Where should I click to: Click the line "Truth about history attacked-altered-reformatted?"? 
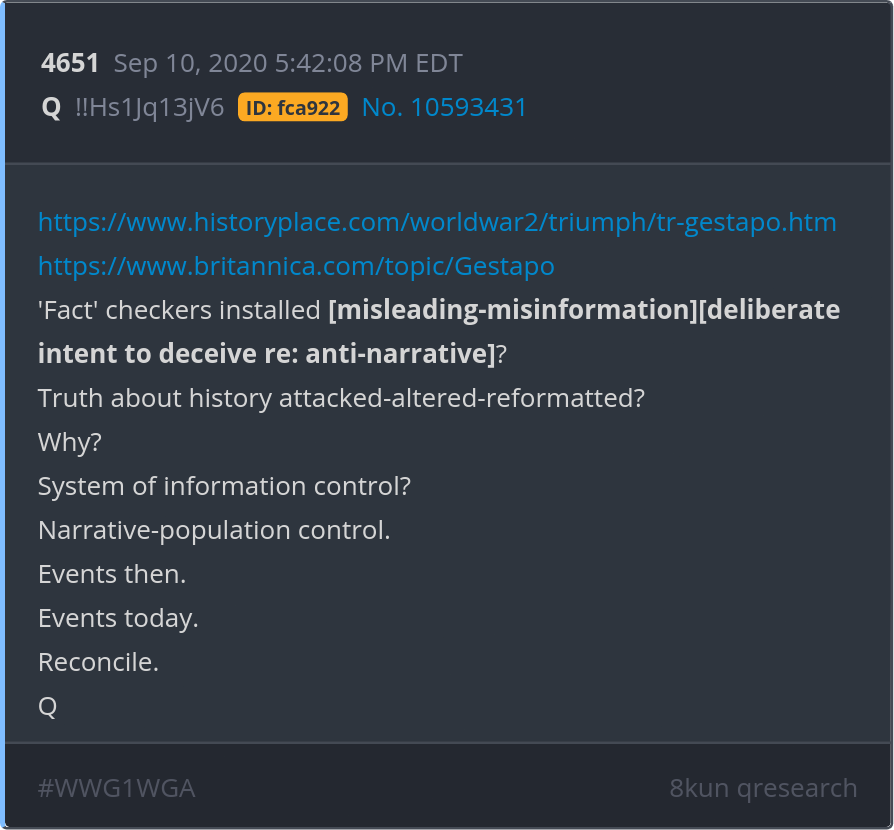tap(341, 398)
